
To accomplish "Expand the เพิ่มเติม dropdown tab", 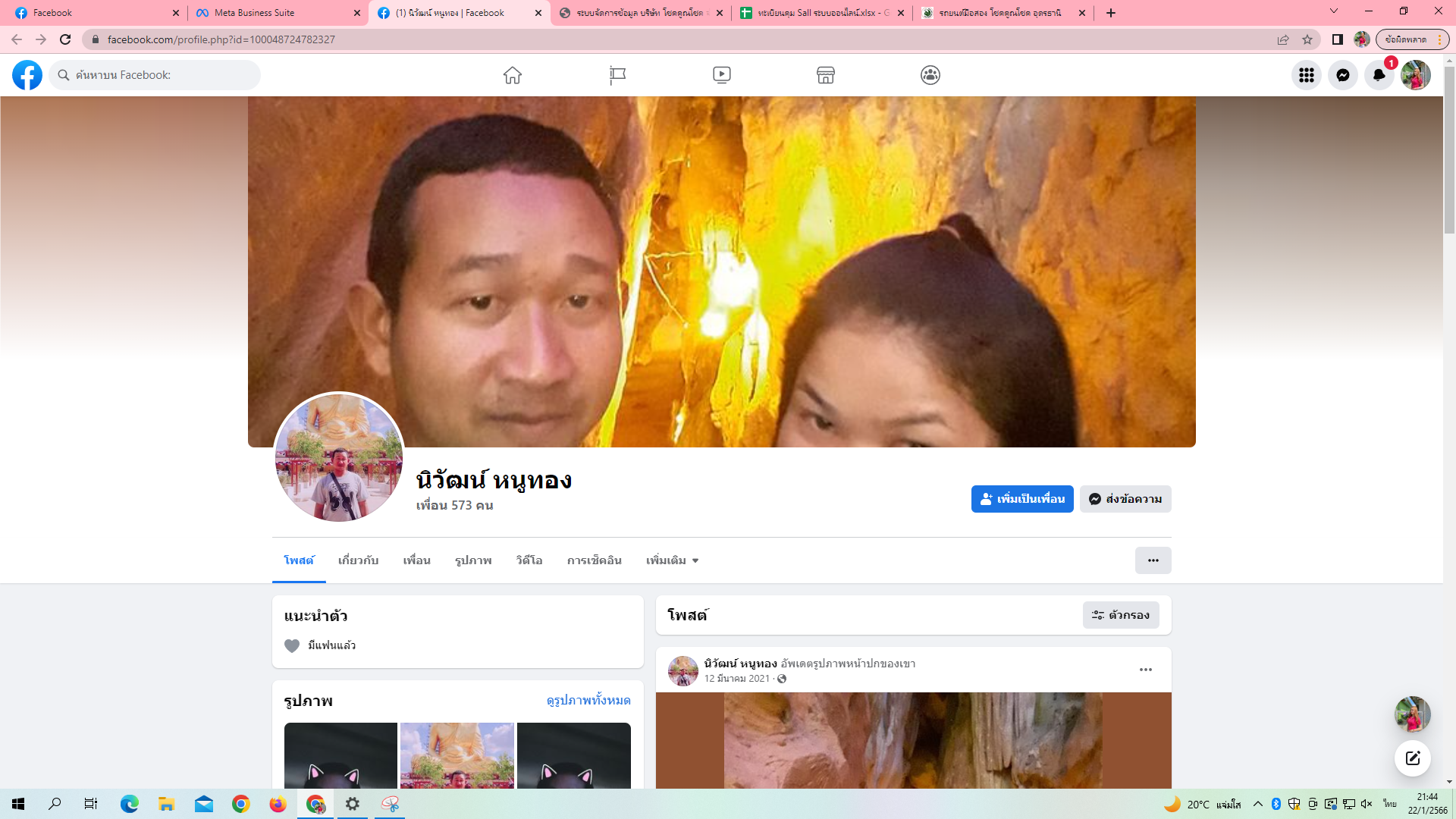I will 672,560.
